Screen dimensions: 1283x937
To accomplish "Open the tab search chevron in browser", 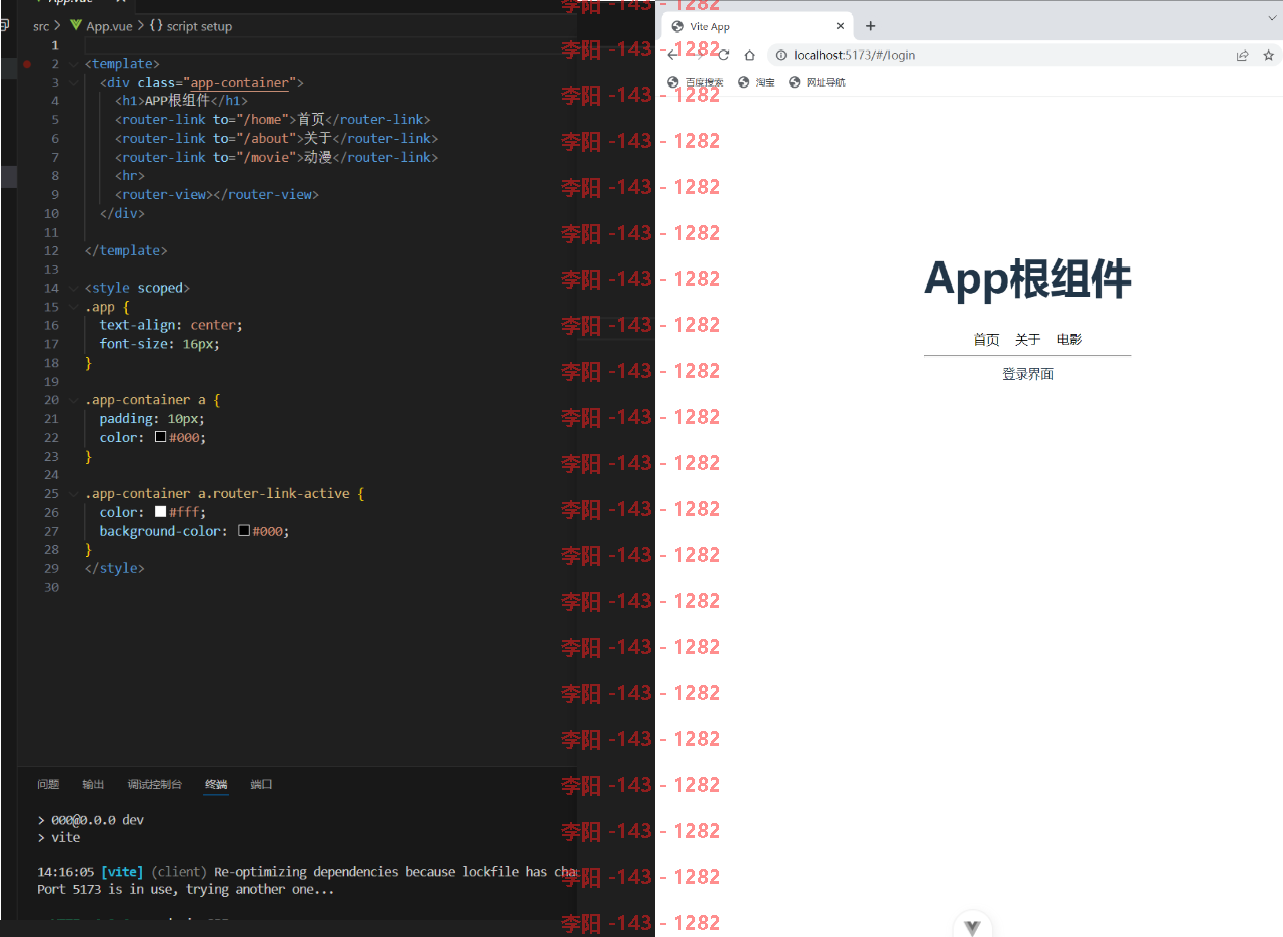I will [x=1272, y=18].
